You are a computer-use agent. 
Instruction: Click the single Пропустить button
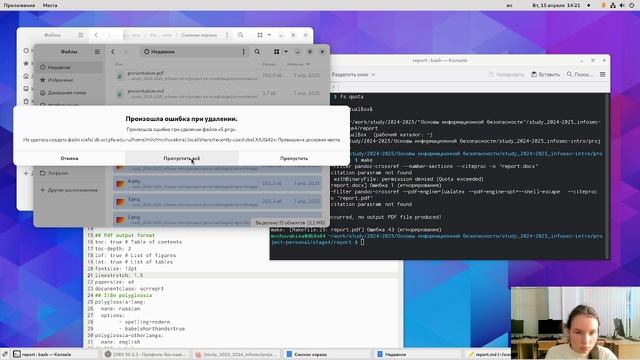(x=294, y=158)
